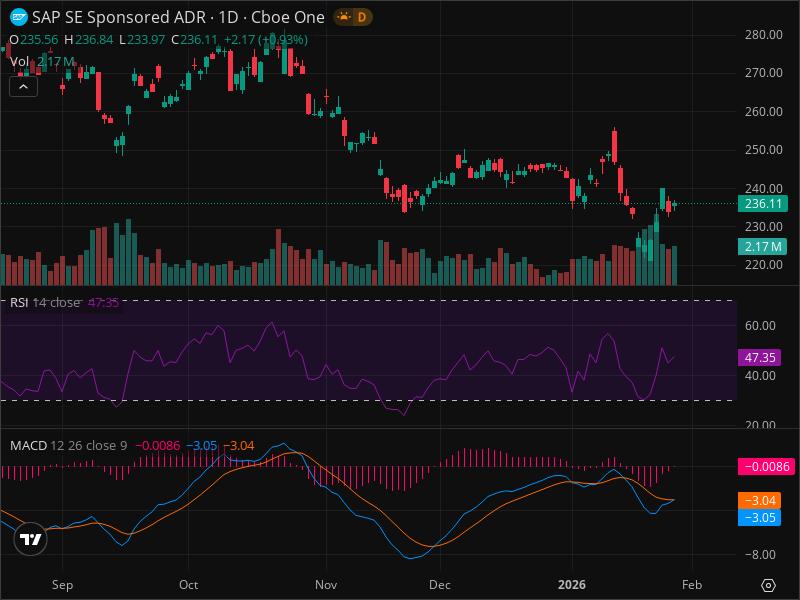The image size is (800, 600).
Task: Click the Feb label on time axis
Action: coord(692,585)
